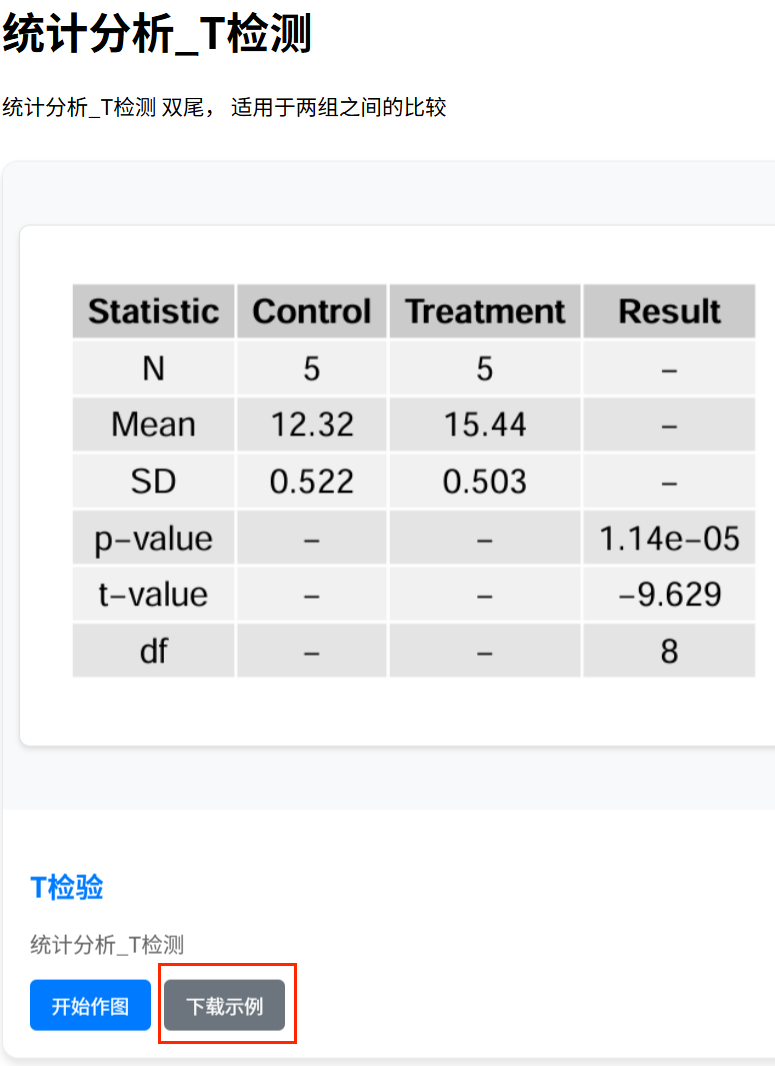
Task: Open the T检验 blue title link
Action: point(67,888)
